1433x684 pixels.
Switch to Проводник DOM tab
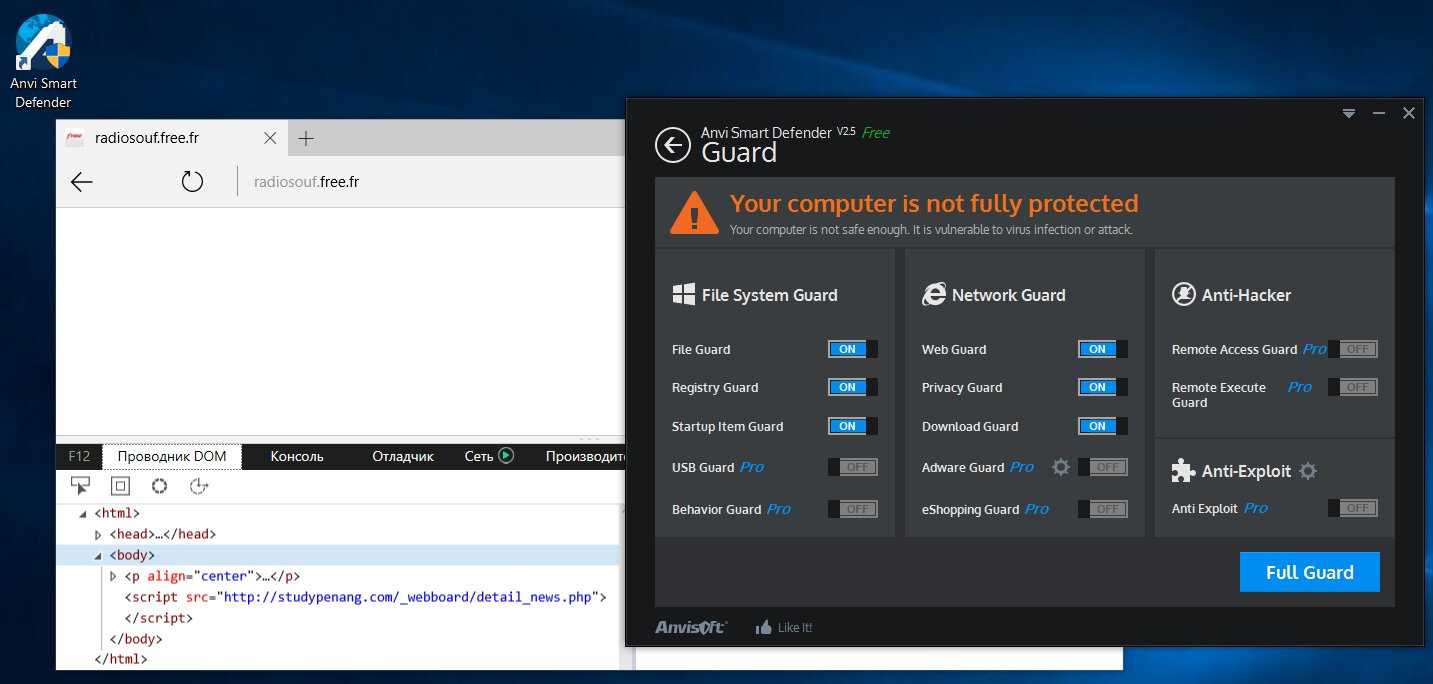[172, 456]
